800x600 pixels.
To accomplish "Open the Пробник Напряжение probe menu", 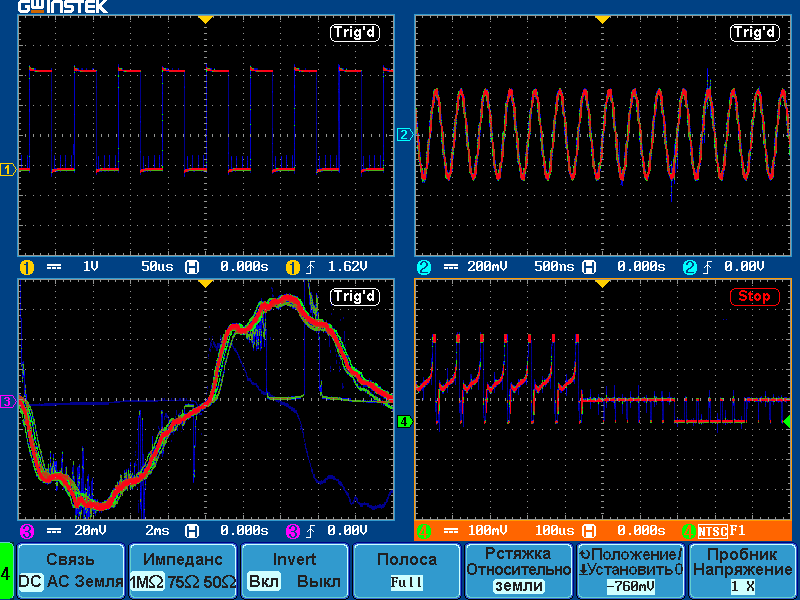I will pyautogui.click(x=742, y=570).
